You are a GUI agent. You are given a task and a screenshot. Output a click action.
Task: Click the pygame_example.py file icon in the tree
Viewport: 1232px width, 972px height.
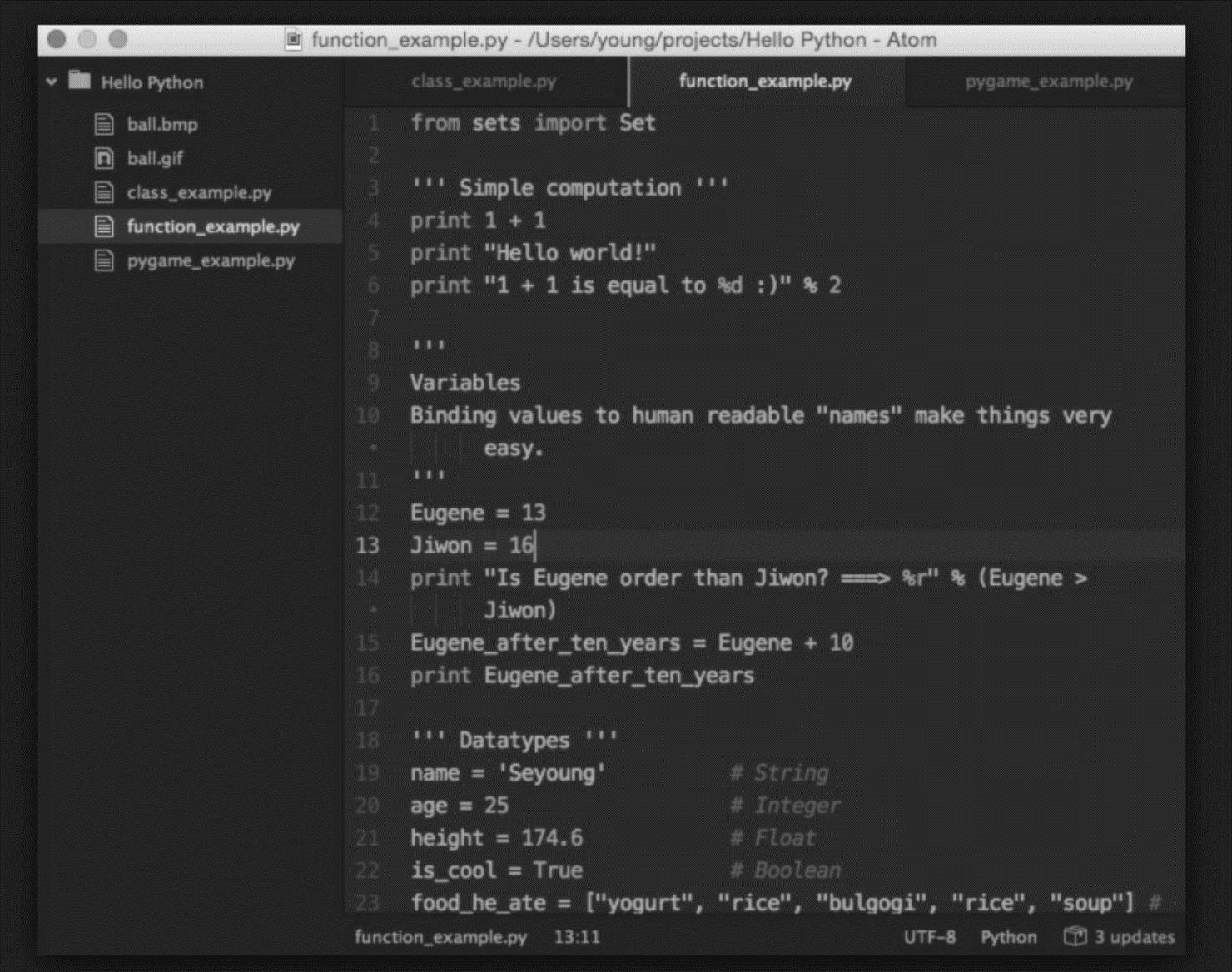(104, 260)
